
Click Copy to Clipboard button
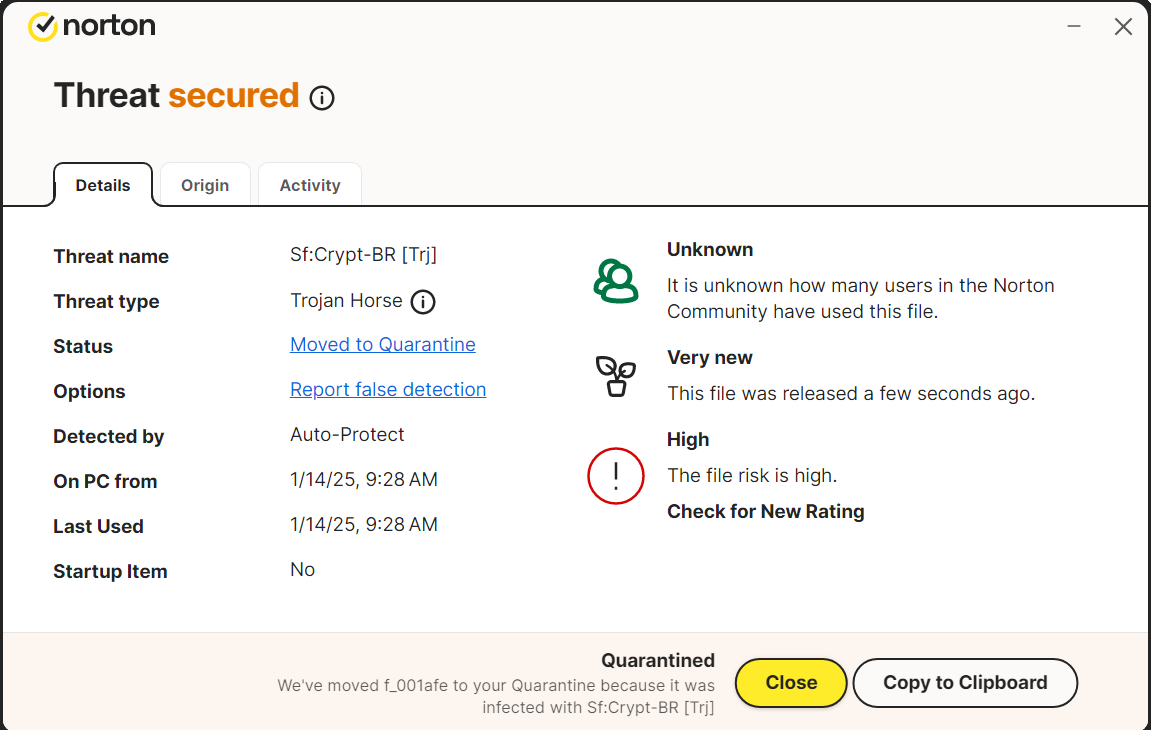(x=965, y=683)
